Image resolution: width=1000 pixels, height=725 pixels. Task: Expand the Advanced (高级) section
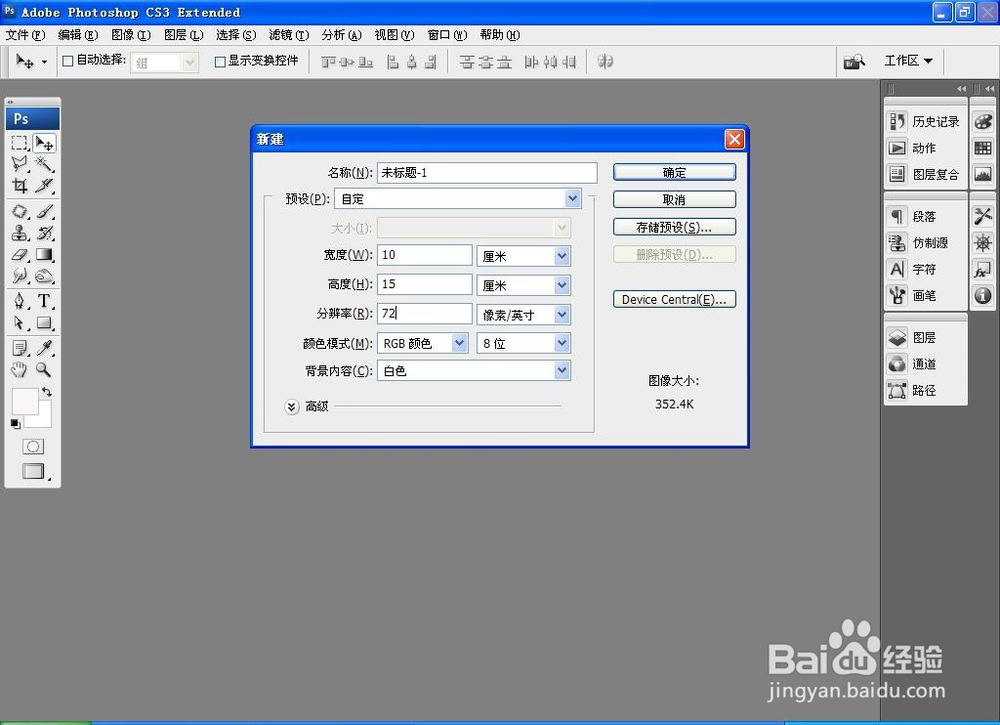tap(291, 407)
